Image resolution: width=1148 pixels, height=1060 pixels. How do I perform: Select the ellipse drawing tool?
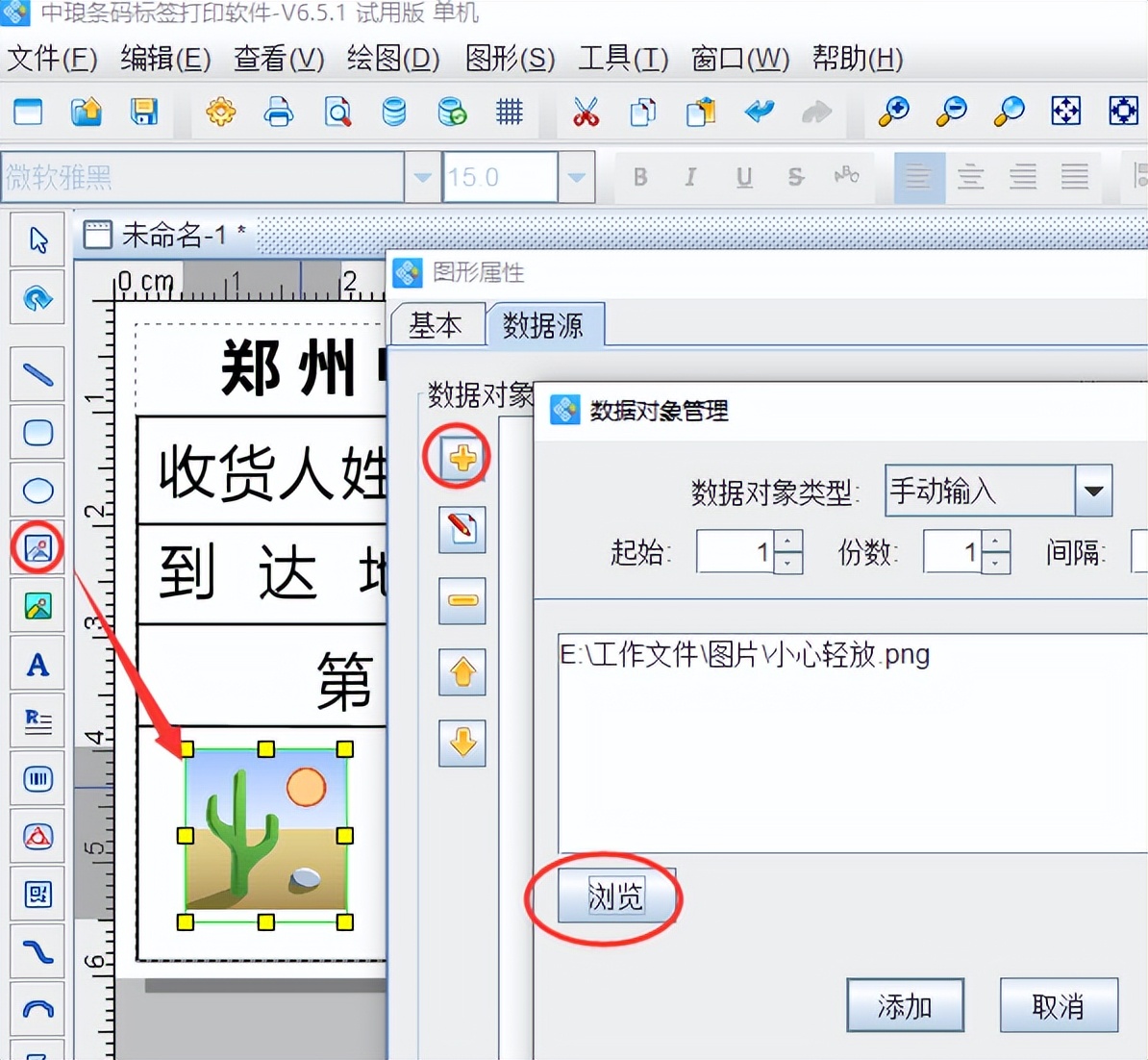[37, 490]
